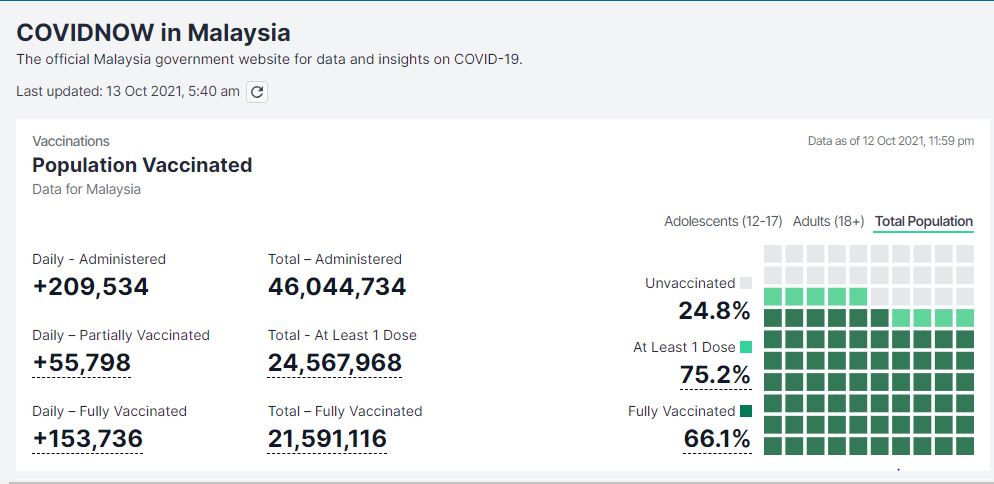Click the 24,567,968 at least 1 dose total

click(335, 363)
